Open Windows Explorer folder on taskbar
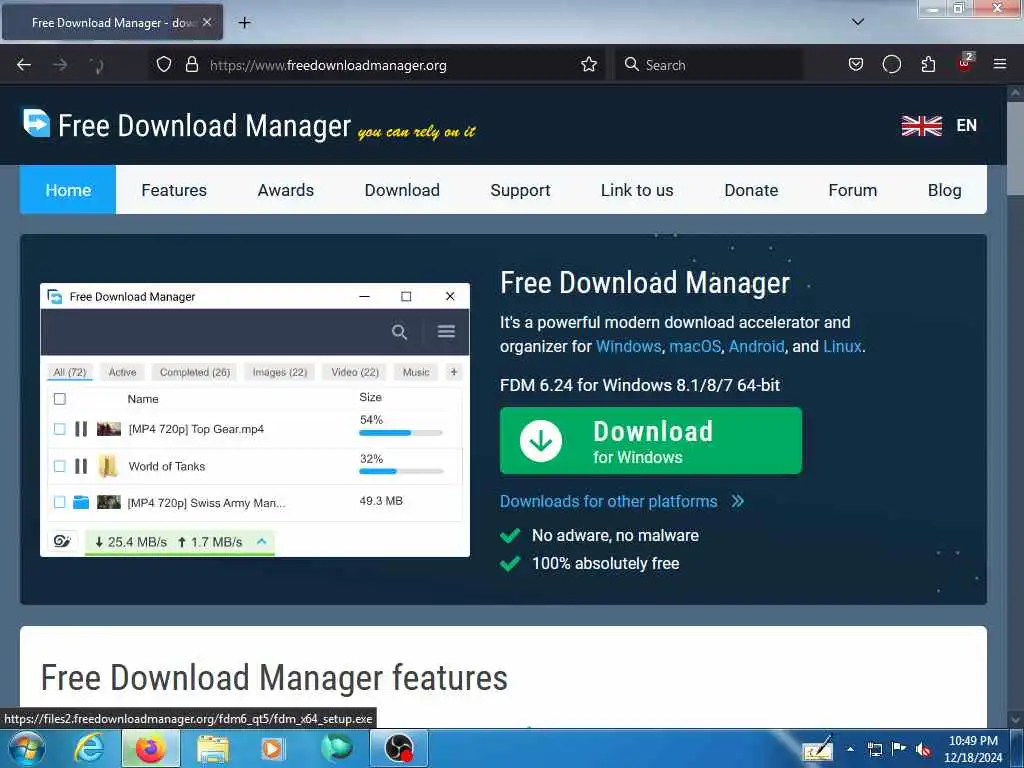 [x=213, y=749]
